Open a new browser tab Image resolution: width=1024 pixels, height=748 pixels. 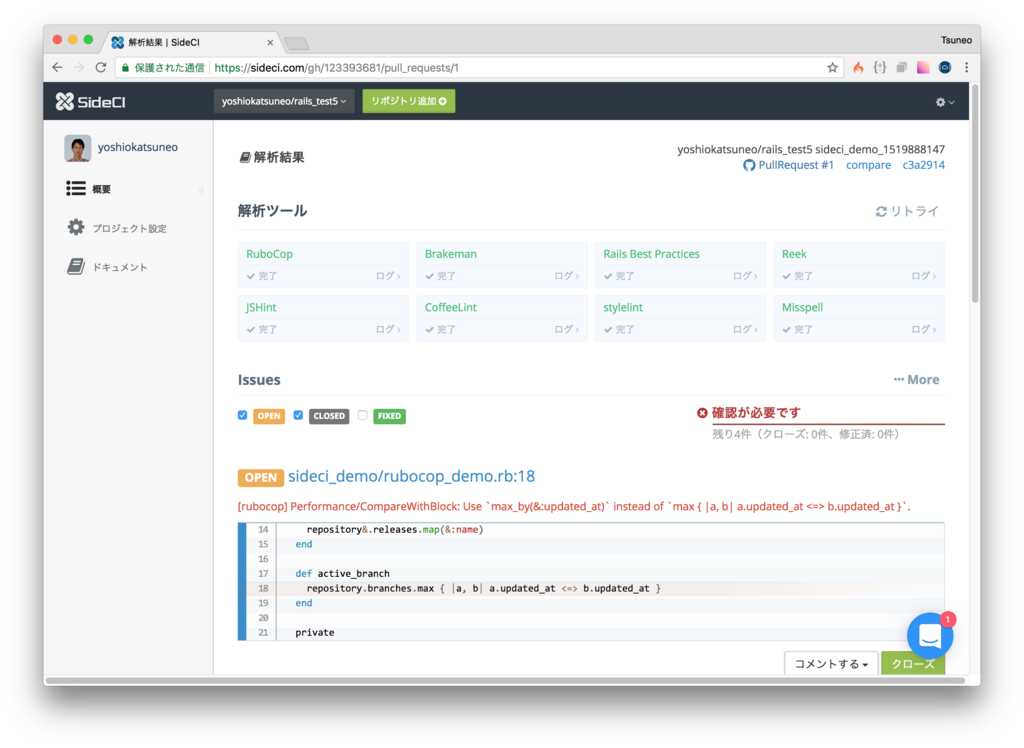(x=297, y=43)
